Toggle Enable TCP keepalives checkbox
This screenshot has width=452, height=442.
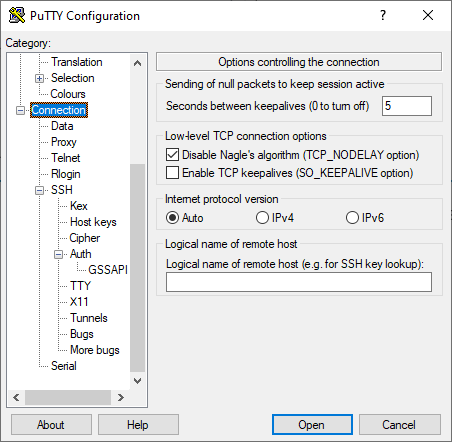172,173
